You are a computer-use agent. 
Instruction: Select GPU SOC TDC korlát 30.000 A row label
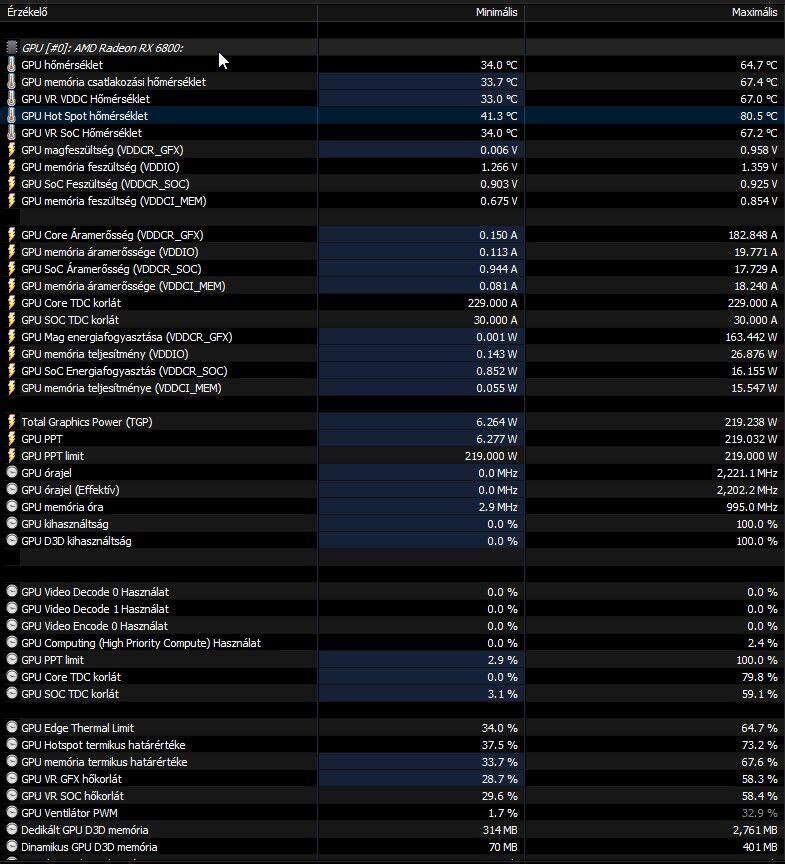click(x=70, y=320)
